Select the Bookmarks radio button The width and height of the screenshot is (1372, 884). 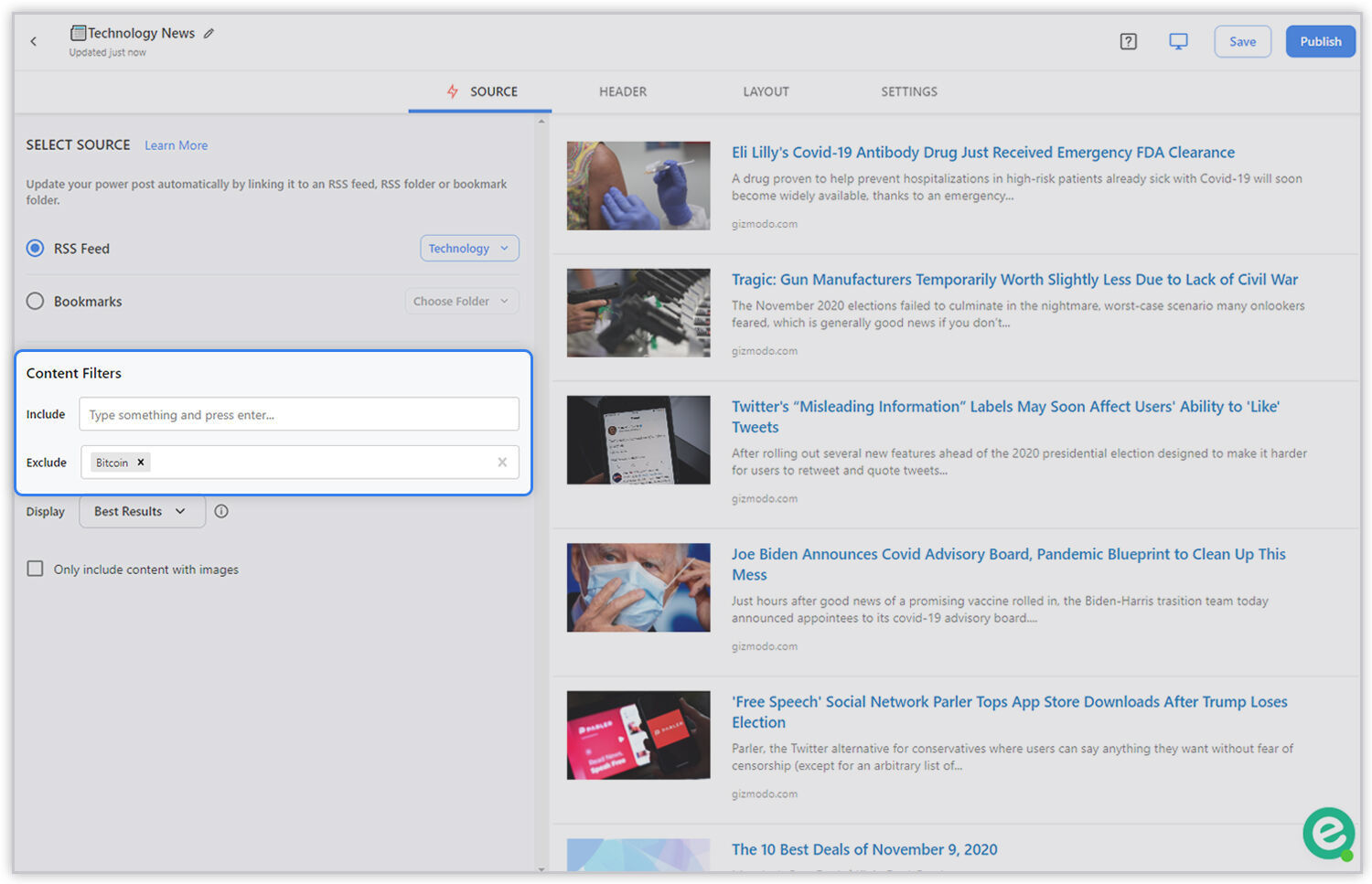35,302
